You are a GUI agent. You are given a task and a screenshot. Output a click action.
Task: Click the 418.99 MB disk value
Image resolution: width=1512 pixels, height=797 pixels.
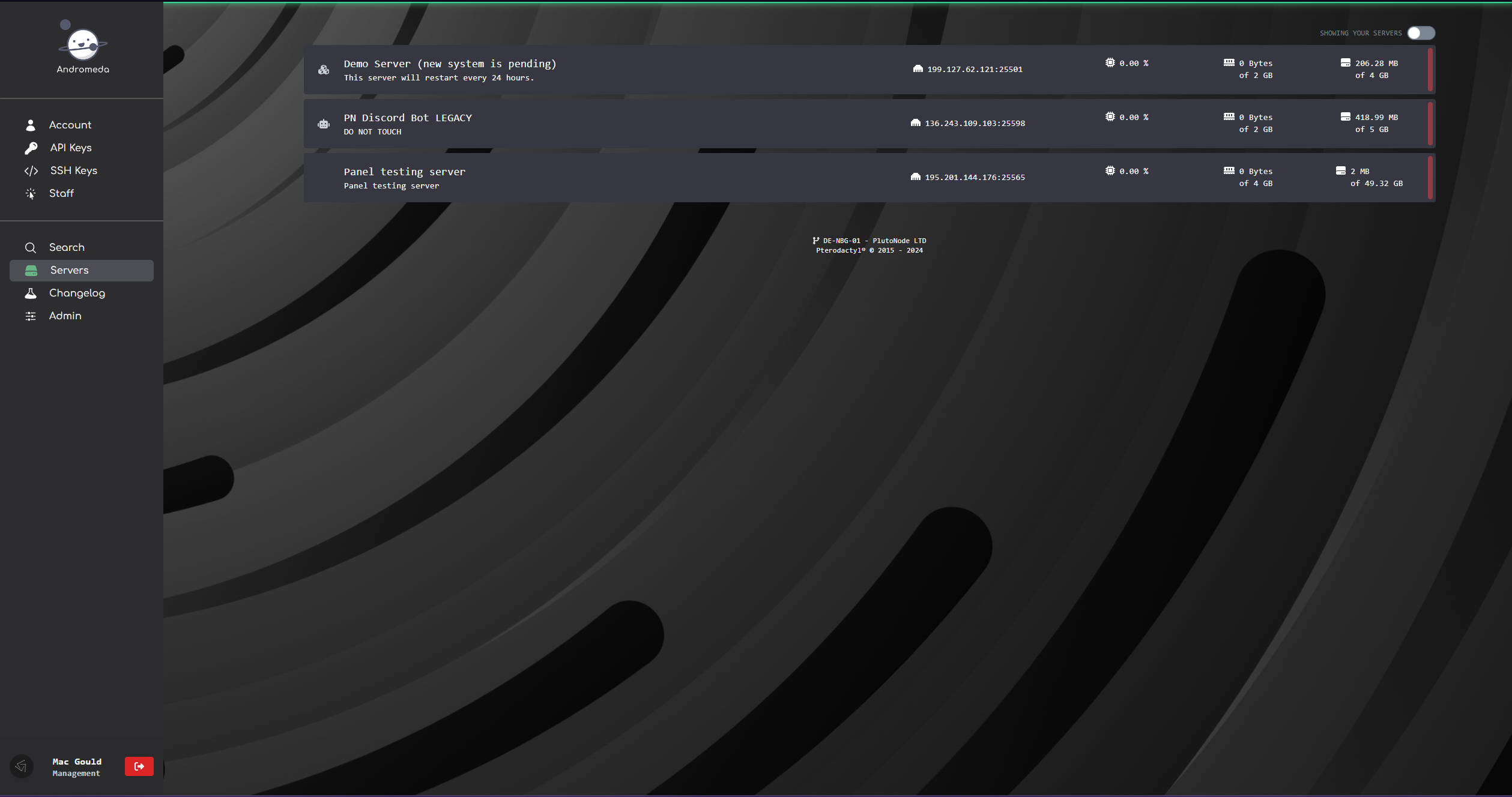[x=1377, y=117]
